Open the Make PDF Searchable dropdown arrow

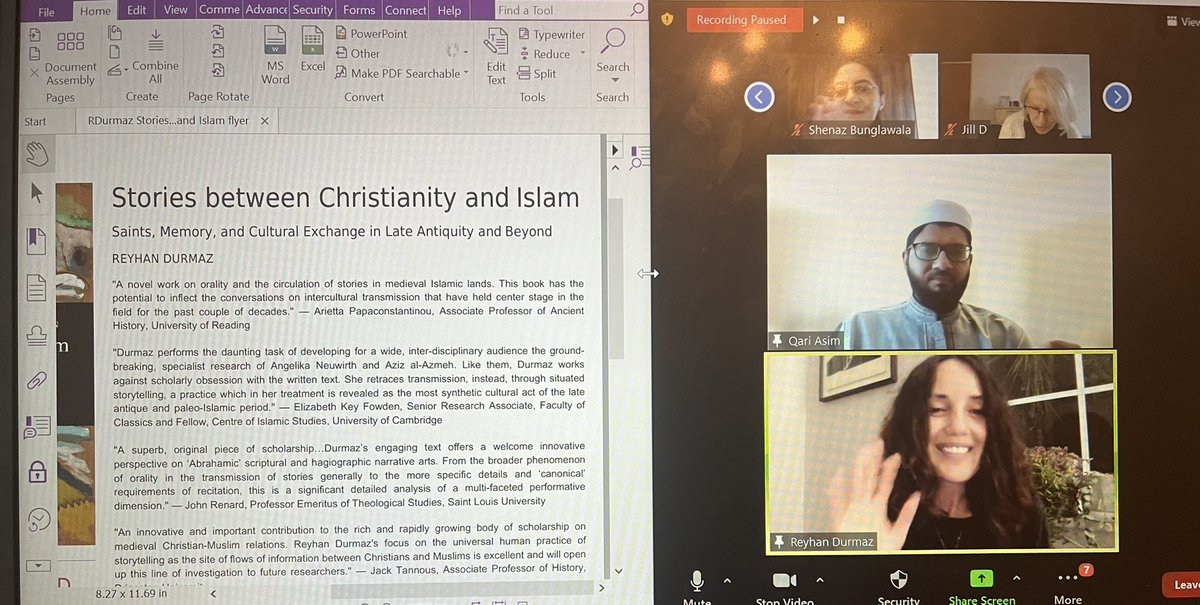pyautogui.click(x=467, y=73)
